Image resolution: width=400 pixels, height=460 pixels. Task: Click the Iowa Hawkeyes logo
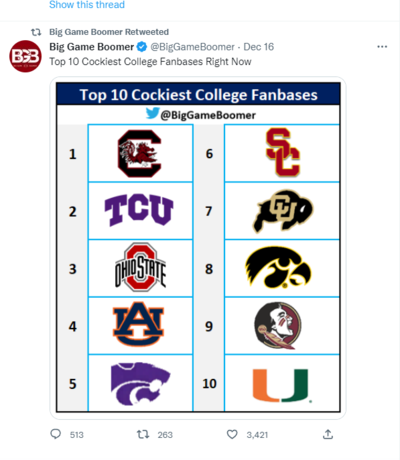pyautogui.click(x=278, y=268)
